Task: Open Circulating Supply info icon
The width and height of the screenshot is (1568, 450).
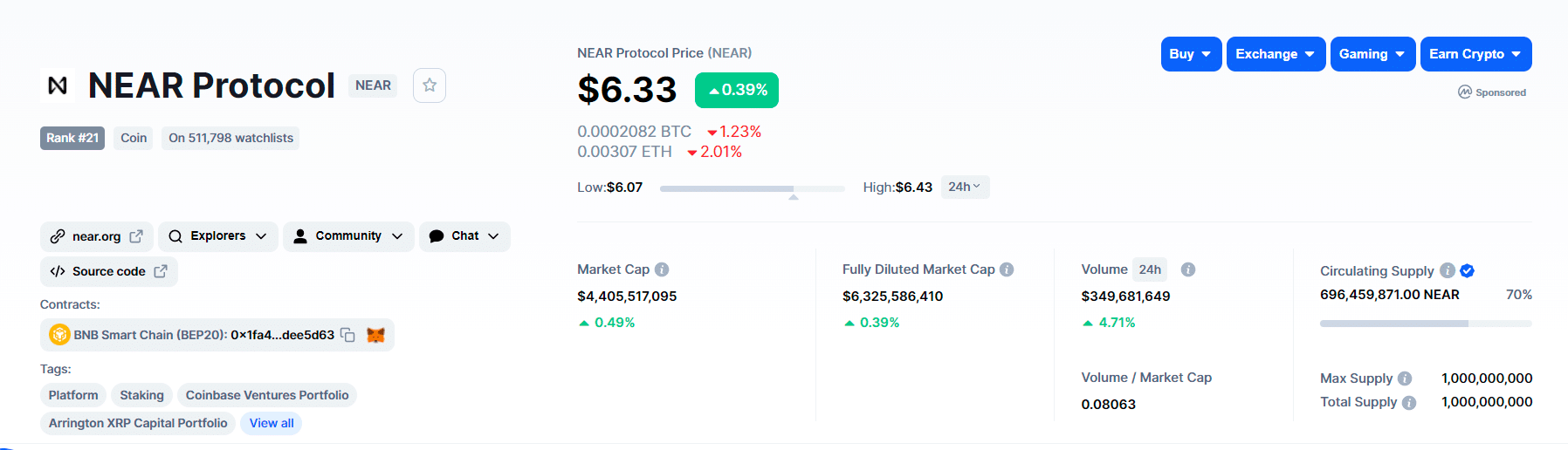Action: coord(1448,270)
